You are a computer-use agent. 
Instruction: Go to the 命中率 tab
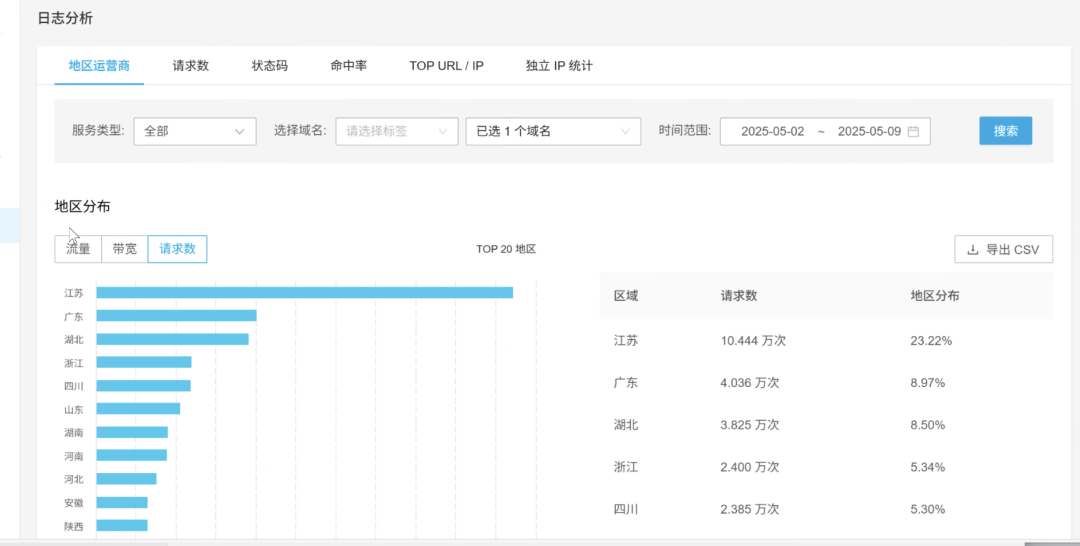pos(349,66)
